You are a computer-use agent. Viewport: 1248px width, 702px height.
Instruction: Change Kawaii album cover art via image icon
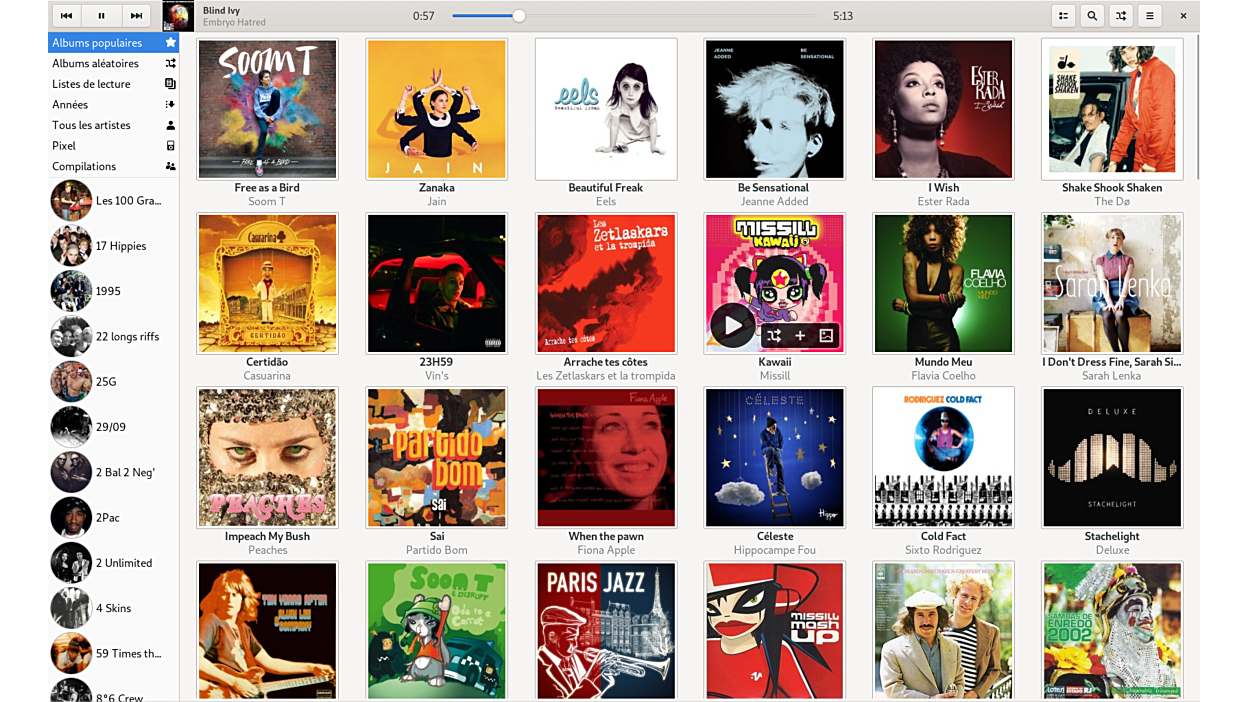click(x=826, y=336)
